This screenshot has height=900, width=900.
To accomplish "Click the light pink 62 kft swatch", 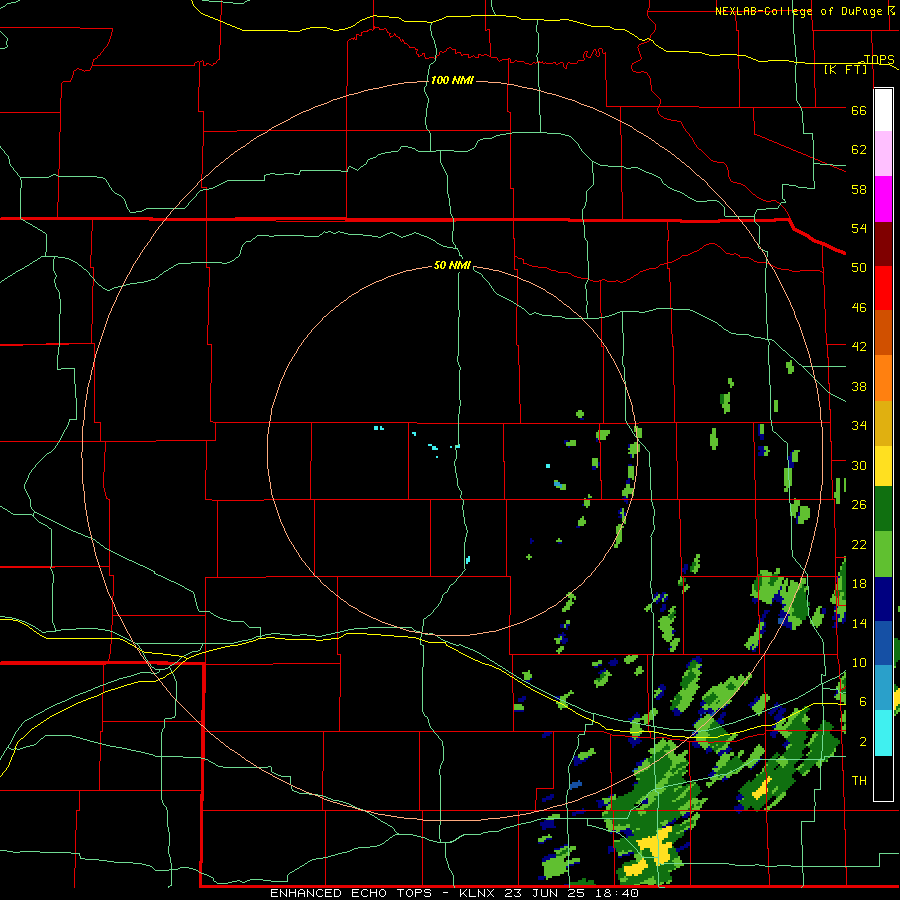I will pyautogui.click(x=883, y=154).
